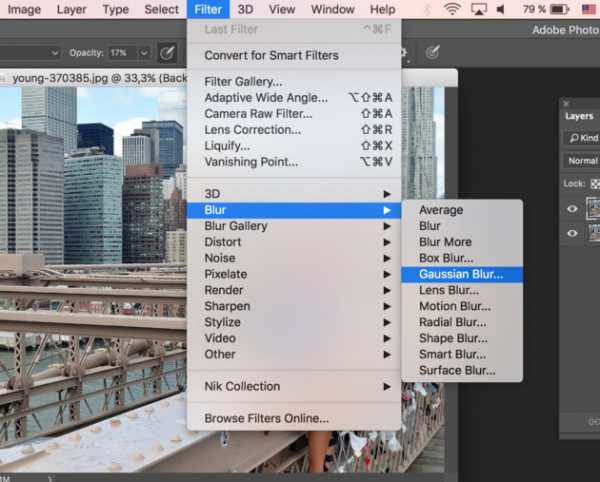Expand the Video submenu
The image size is (600, 482).
pyautogui.click(x=294, y=339)
